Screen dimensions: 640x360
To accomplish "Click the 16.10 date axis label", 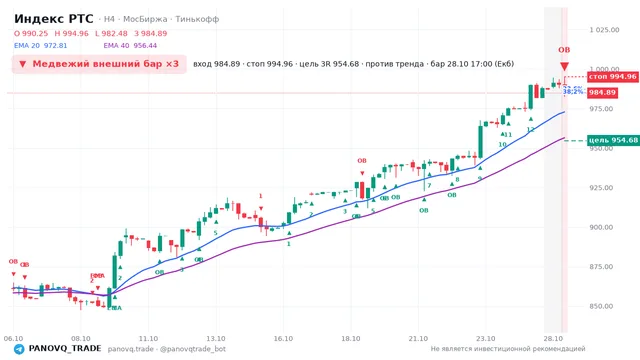I will (x=283, y=339).
